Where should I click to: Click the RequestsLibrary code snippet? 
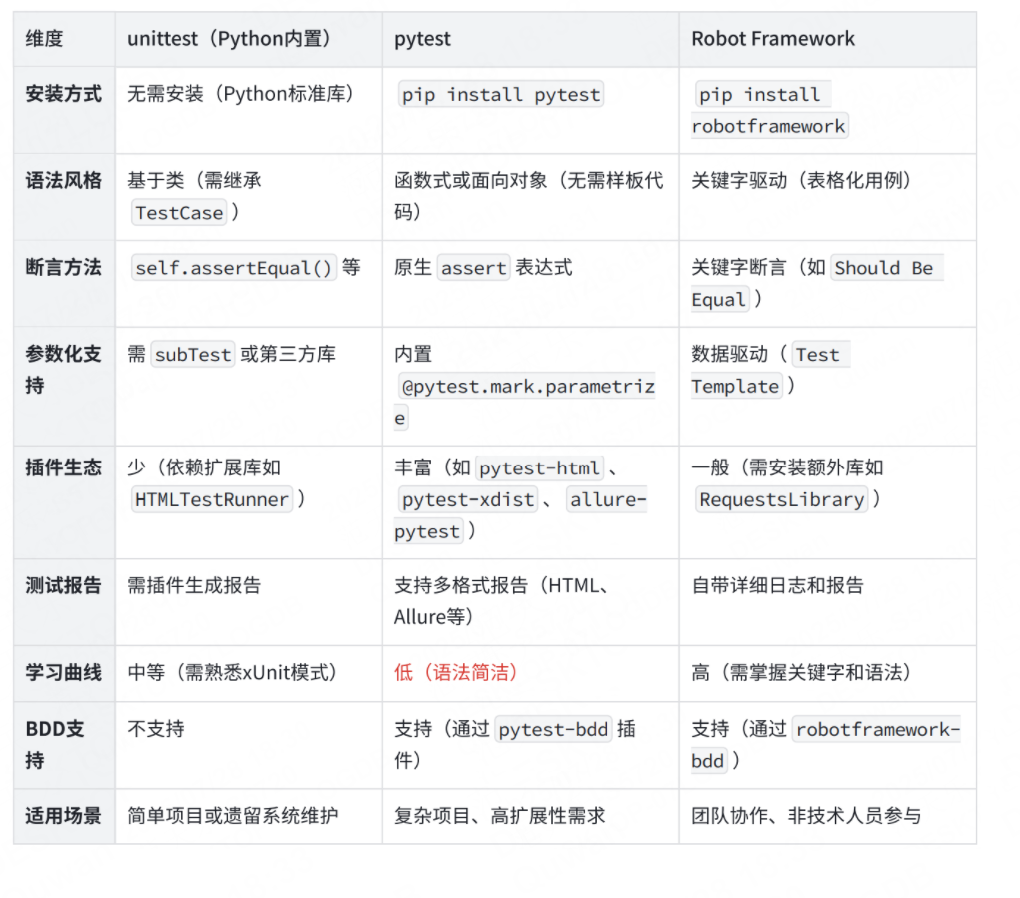coord(782,500)
